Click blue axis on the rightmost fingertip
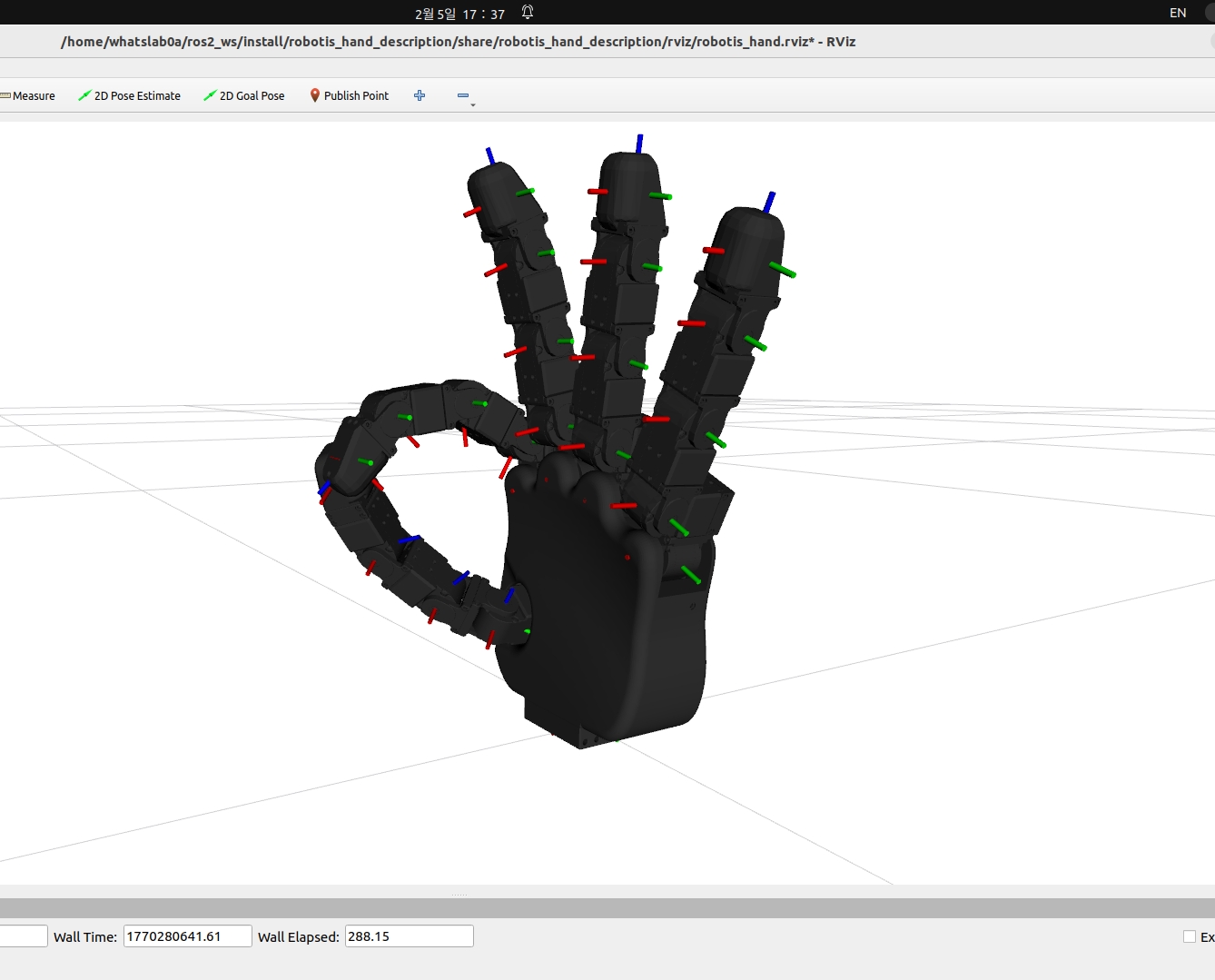The height and width of the screenshot is (980, 1215). [x=769, y=202]
